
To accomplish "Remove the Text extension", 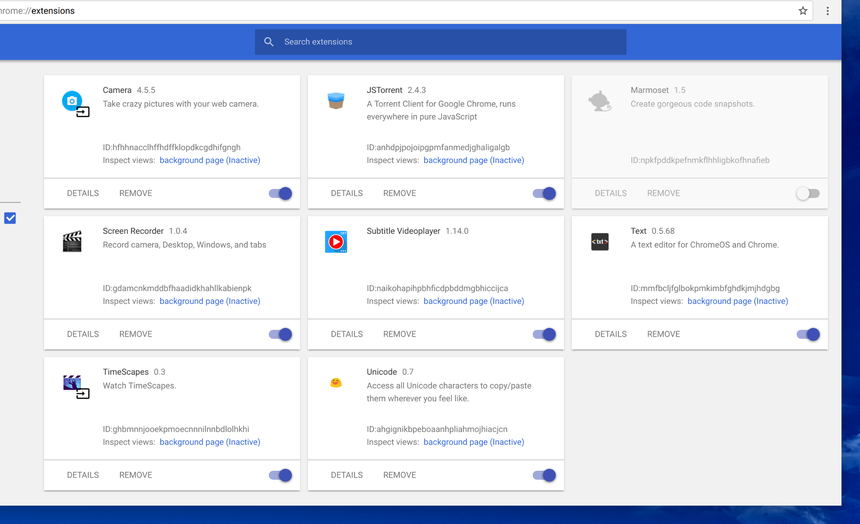I will point(663,334).
